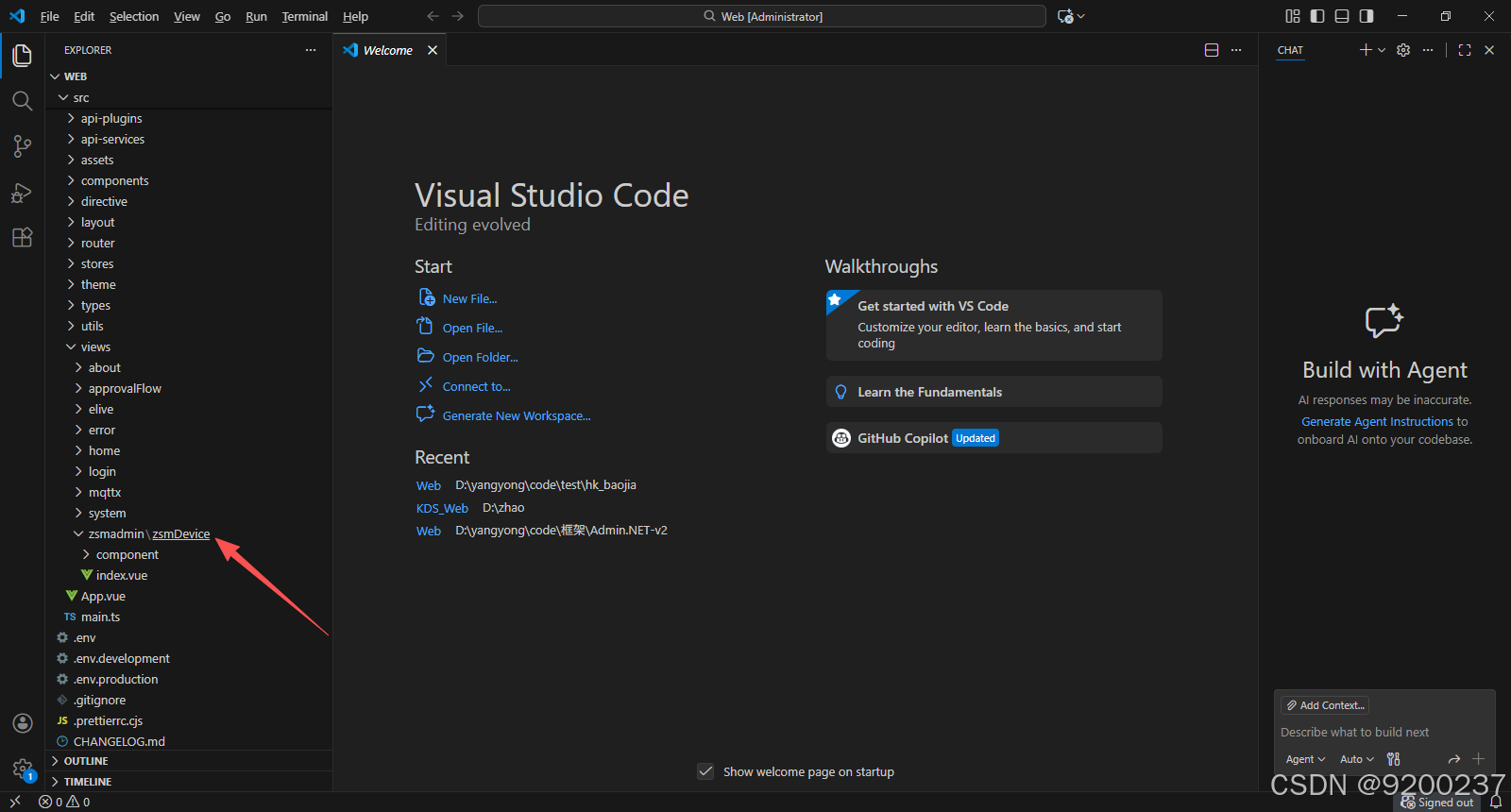Focus the chat input field
Viewport: 1511px width, 812px height.
tap(1384, 733)
